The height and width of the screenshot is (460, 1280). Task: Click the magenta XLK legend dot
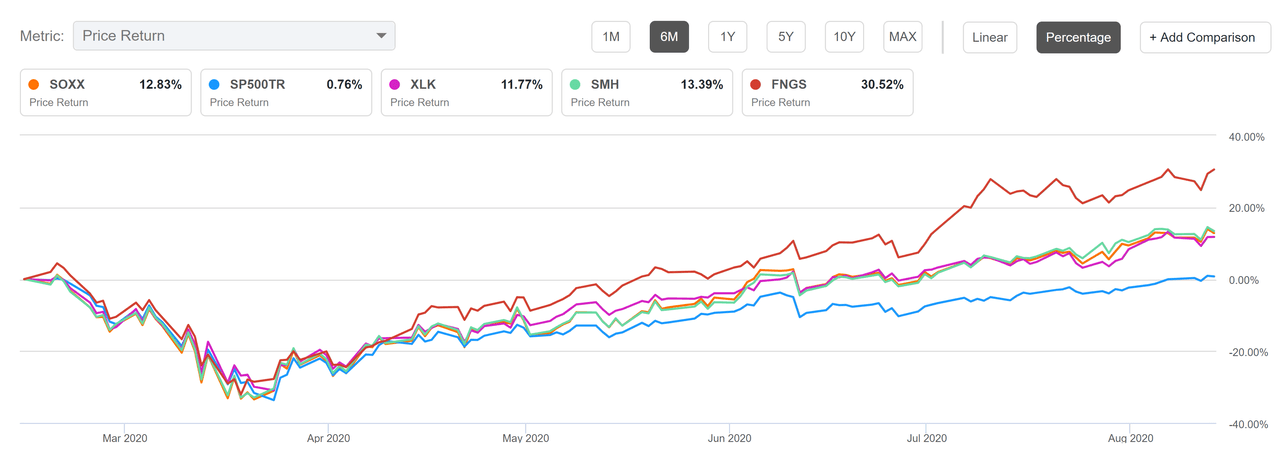click(397, 85)
